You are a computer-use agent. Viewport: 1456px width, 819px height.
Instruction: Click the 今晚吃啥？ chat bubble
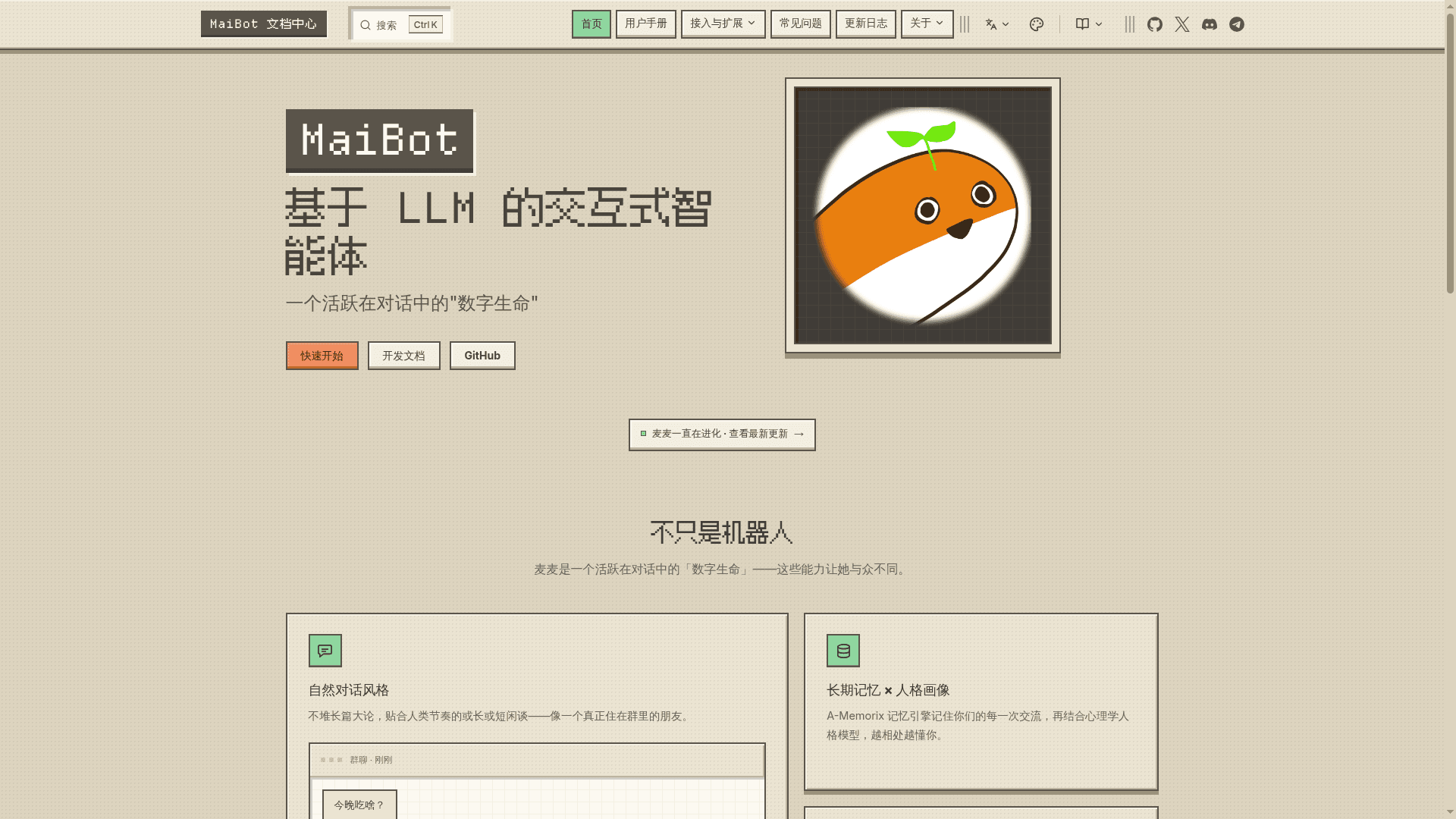[x=359, y=805]
